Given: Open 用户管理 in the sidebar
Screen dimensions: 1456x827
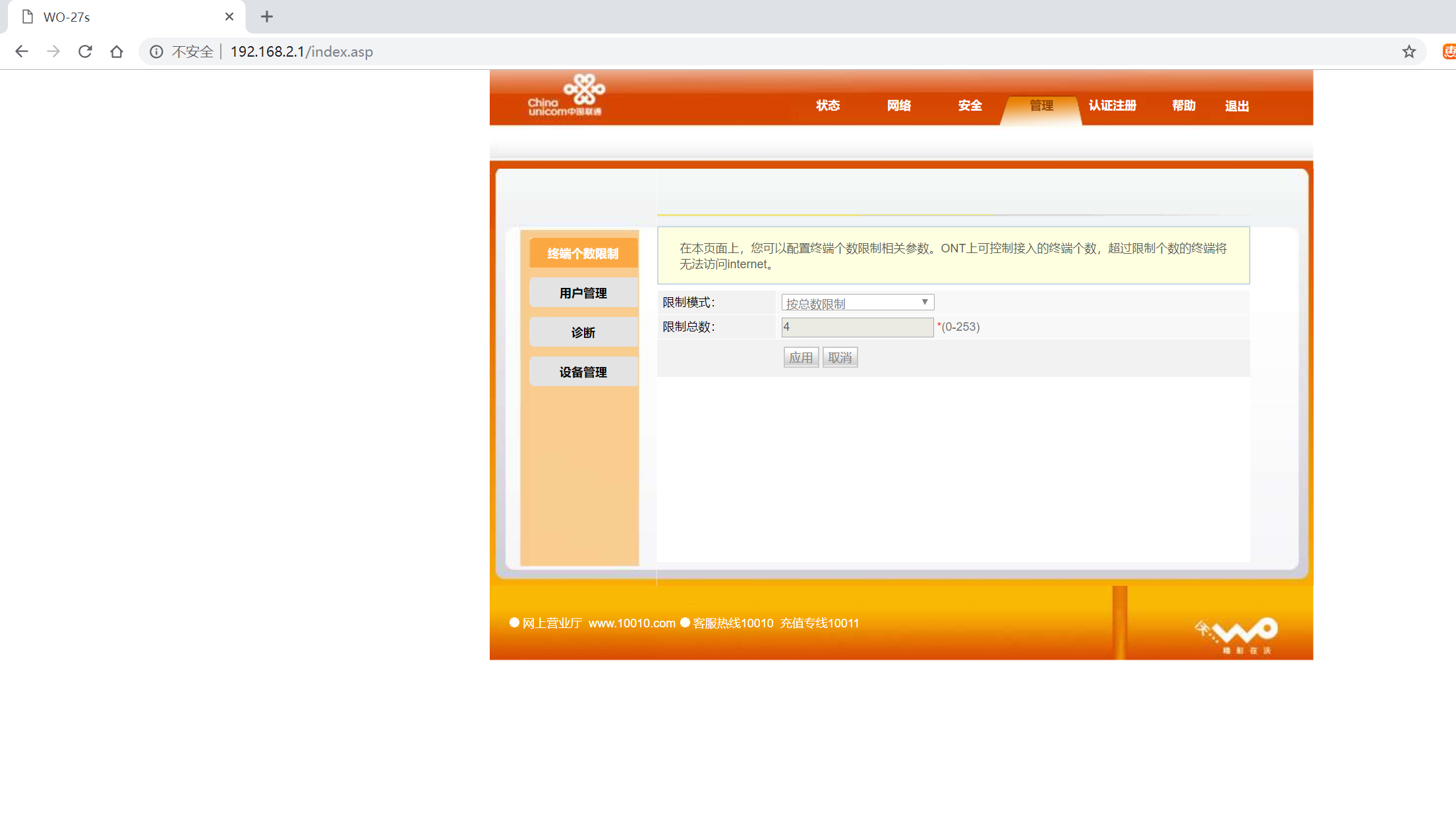Looking at the screenshot, I should (x=583, y=293).
